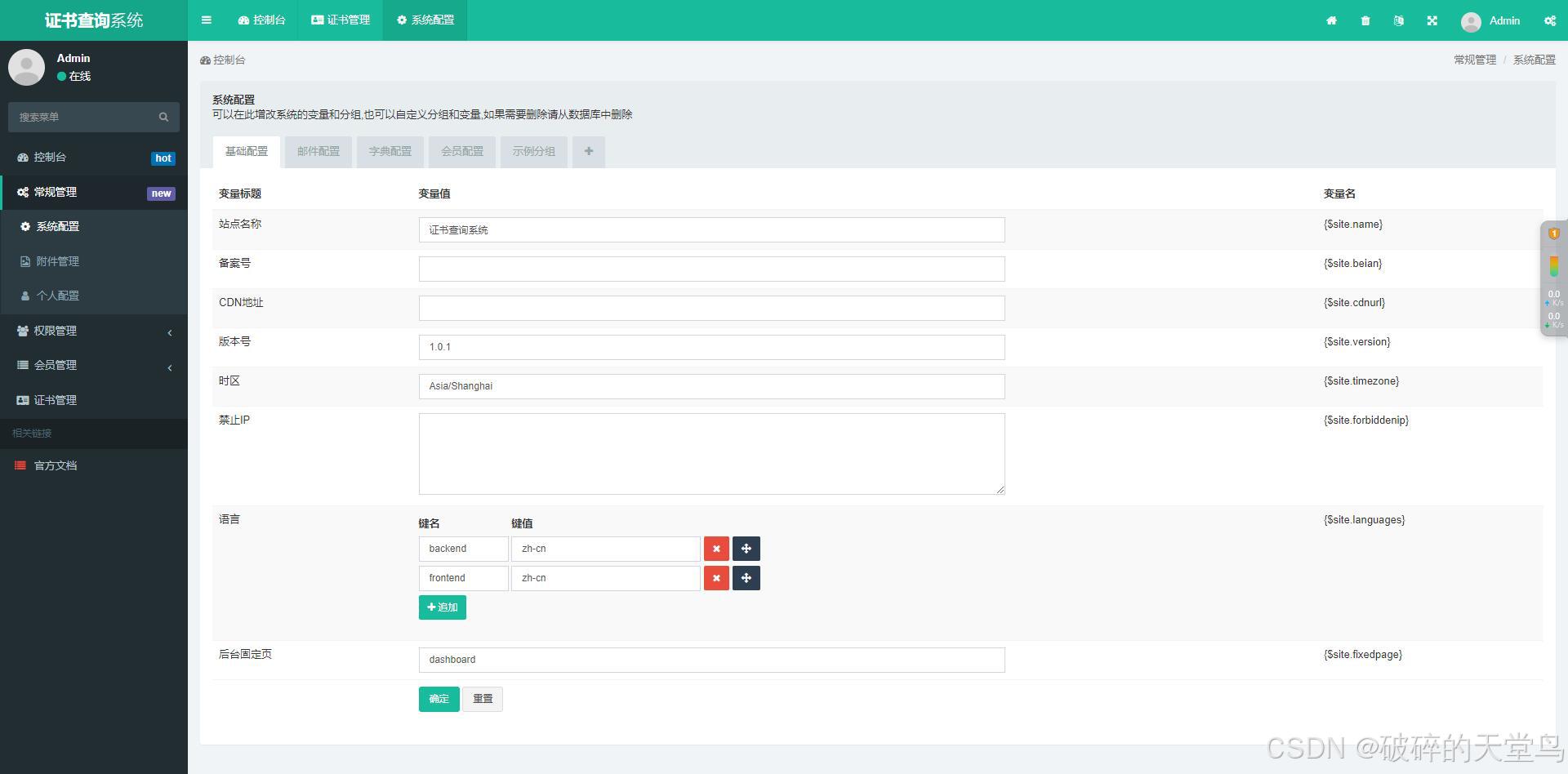The width and height of the screenshot is (1568, 774).
Task: Click the hot badge next to 控制台
Action: coord(163,158)
